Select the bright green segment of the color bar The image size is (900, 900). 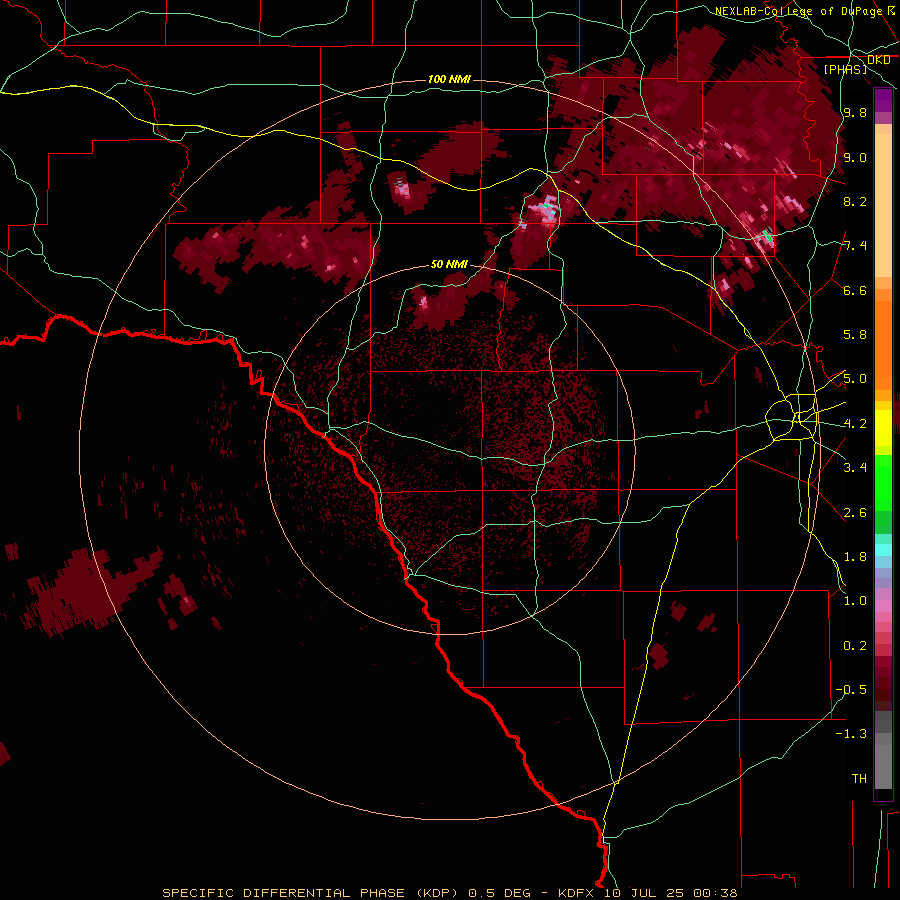(883, 483)
